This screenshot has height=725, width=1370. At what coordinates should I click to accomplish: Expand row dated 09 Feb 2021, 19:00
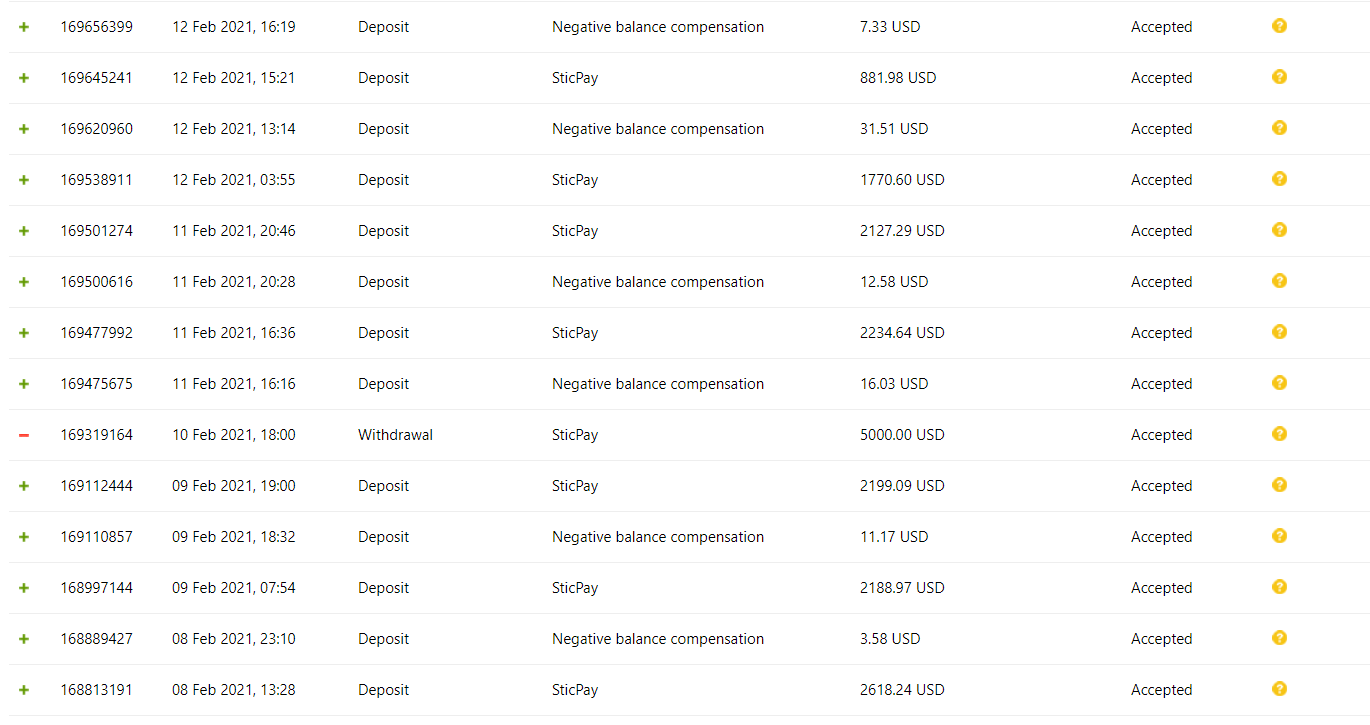(x=24, y=486)
